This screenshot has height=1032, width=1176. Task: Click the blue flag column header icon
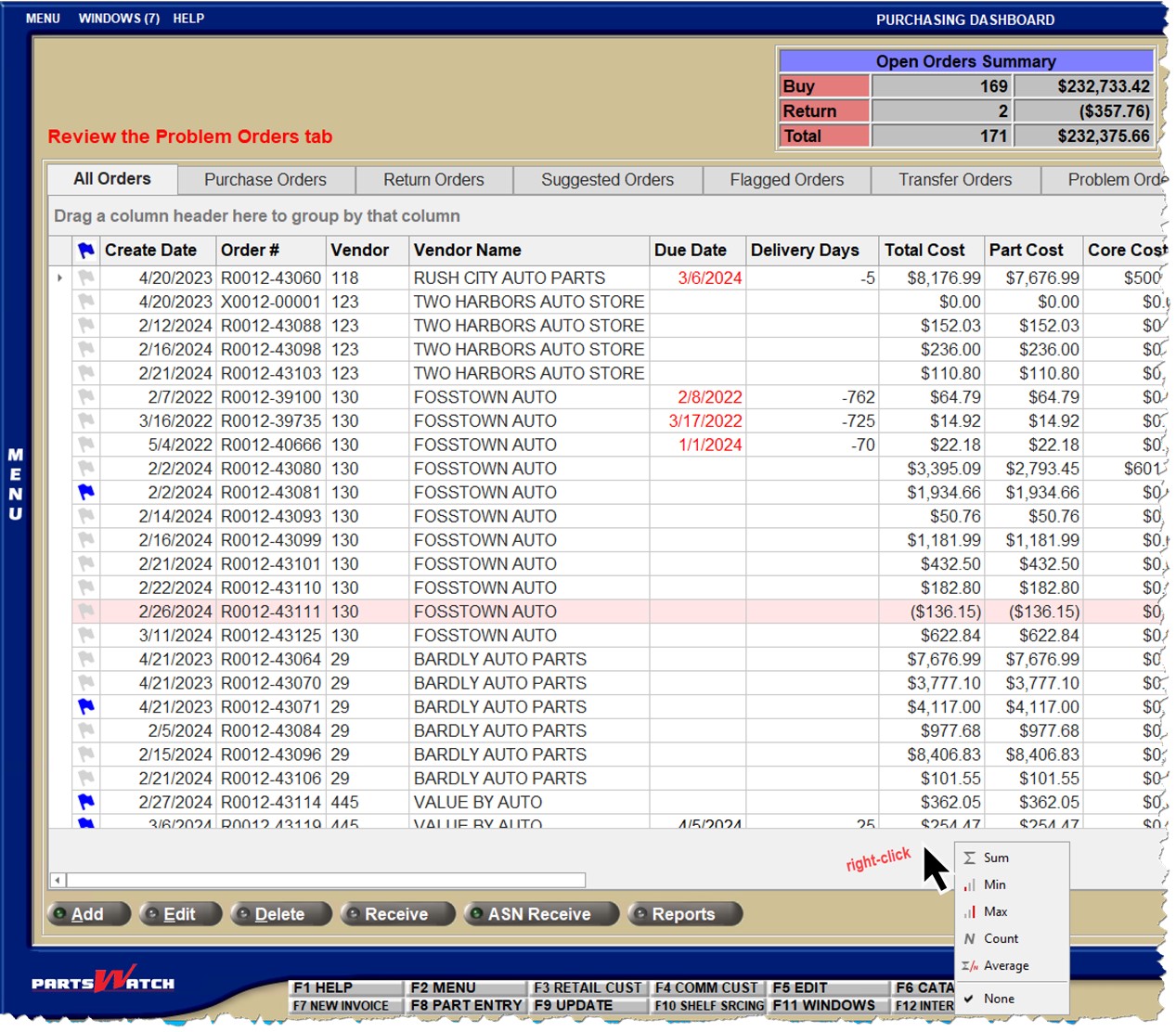[86, 250]
